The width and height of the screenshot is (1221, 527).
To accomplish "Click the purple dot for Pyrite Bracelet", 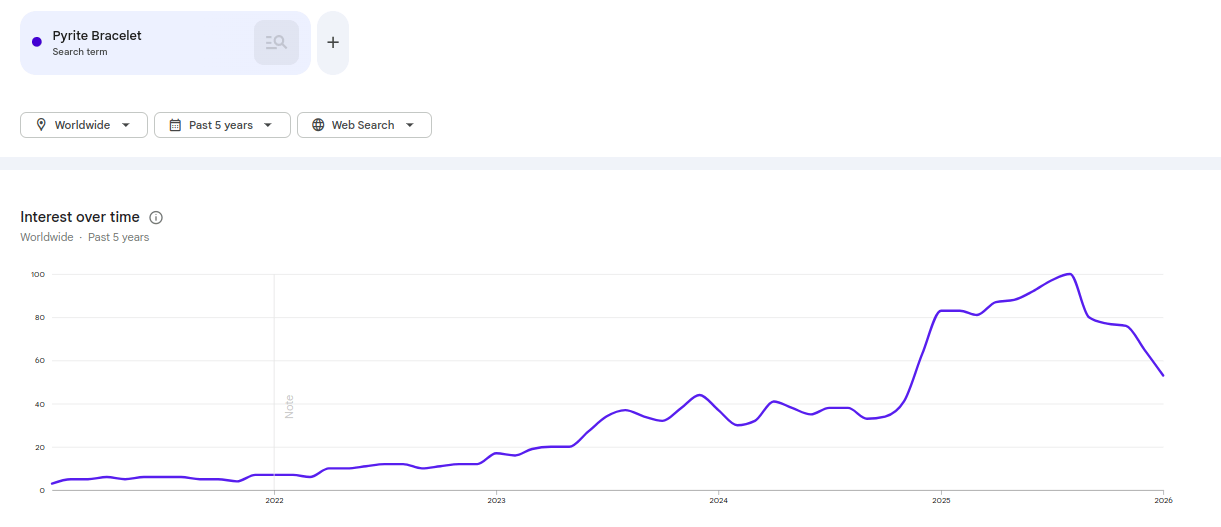I will (x=37, y=42).
